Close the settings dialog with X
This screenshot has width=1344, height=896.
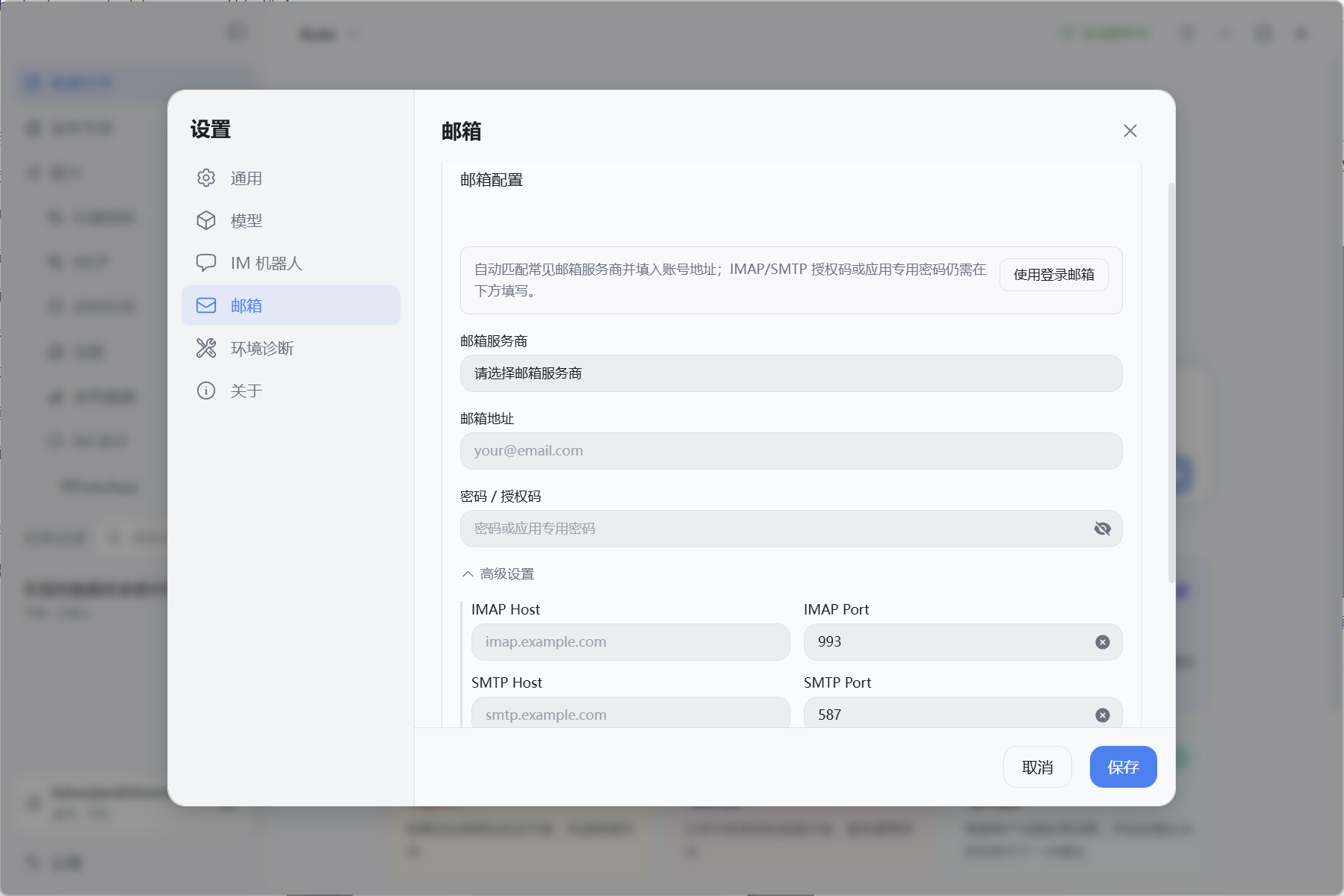(x=1130, y=131)
